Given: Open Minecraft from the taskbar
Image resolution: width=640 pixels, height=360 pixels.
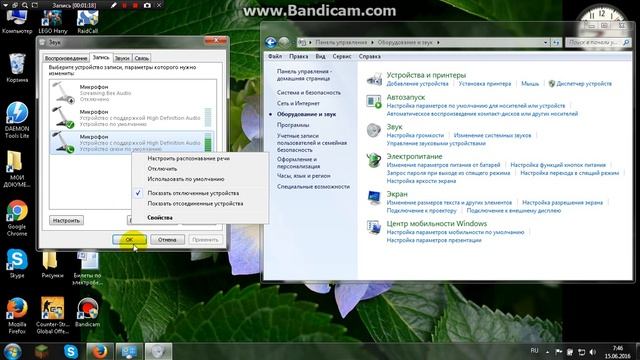Looking at the screenshot, I should click(x=41, y=351).
